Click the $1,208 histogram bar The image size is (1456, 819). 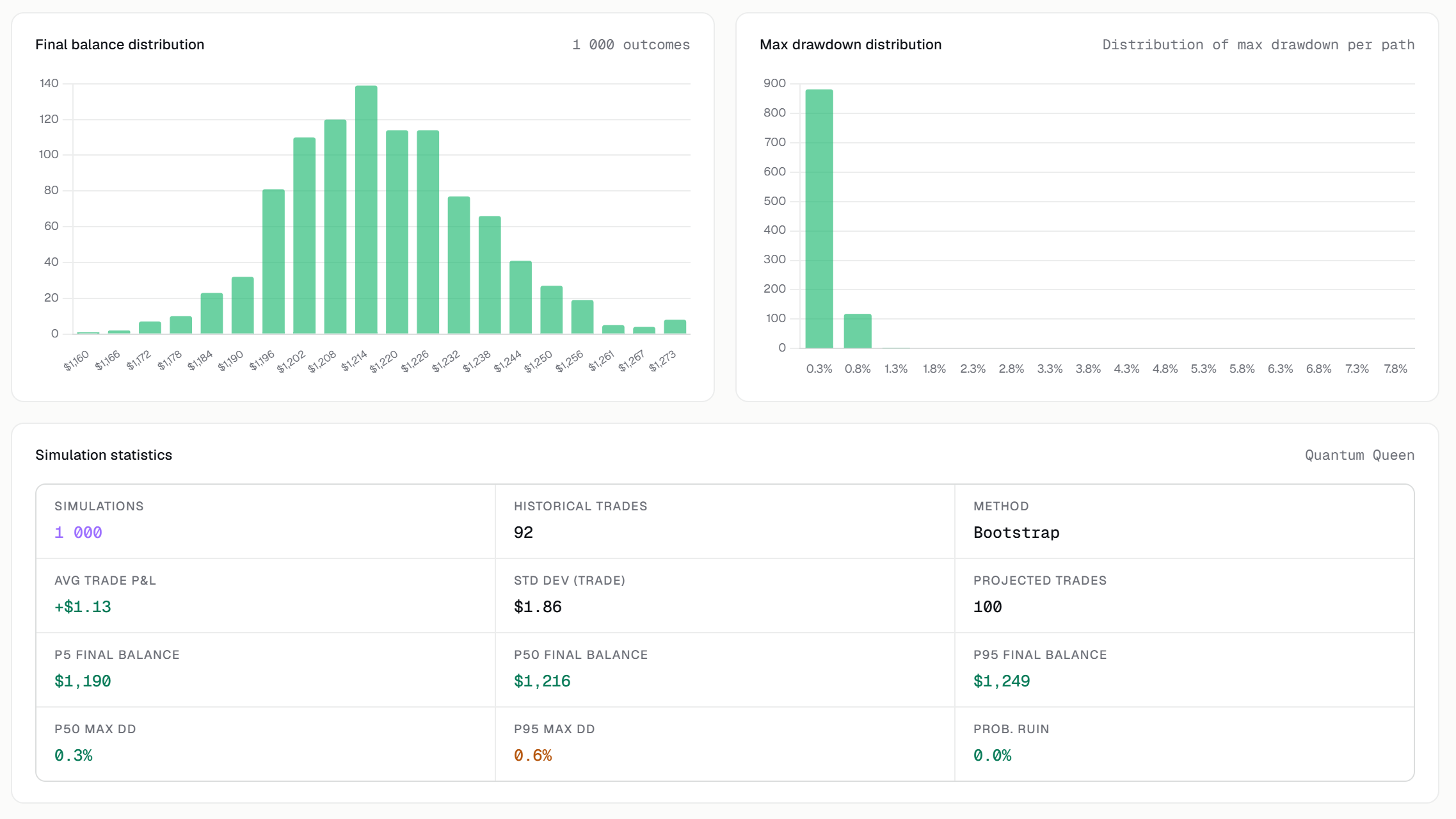pyautogui.click(x=335, y=226)
